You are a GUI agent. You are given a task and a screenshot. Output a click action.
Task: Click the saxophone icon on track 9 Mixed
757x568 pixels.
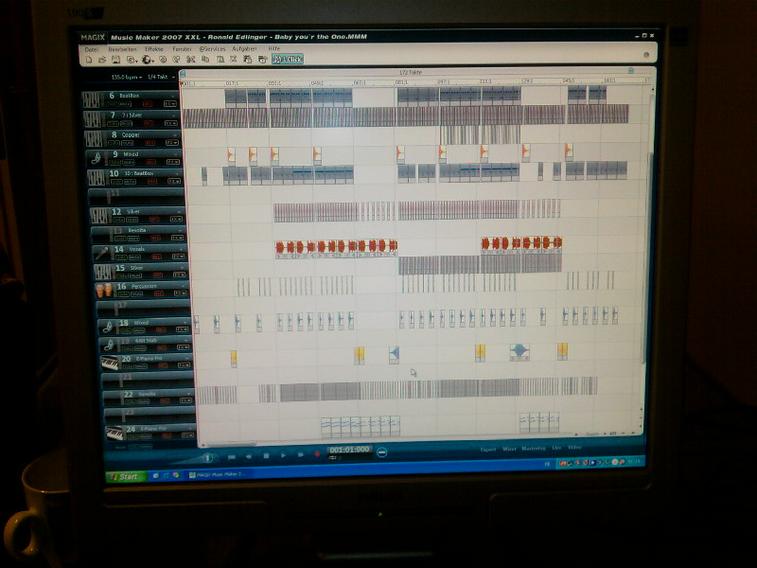pyautogui.click(x=96, y=158)
